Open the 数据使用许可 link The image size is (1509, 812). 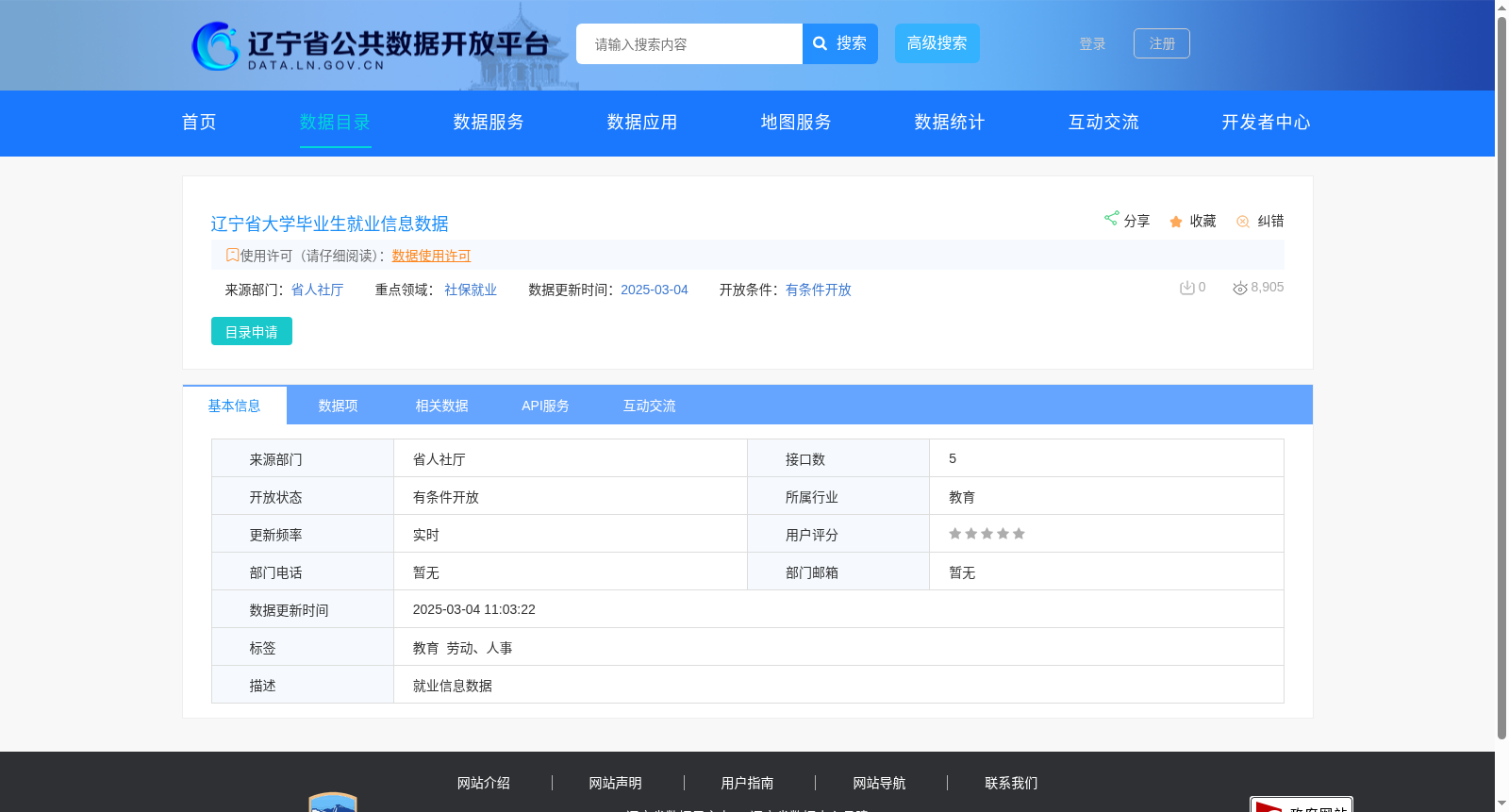(431, 256)
